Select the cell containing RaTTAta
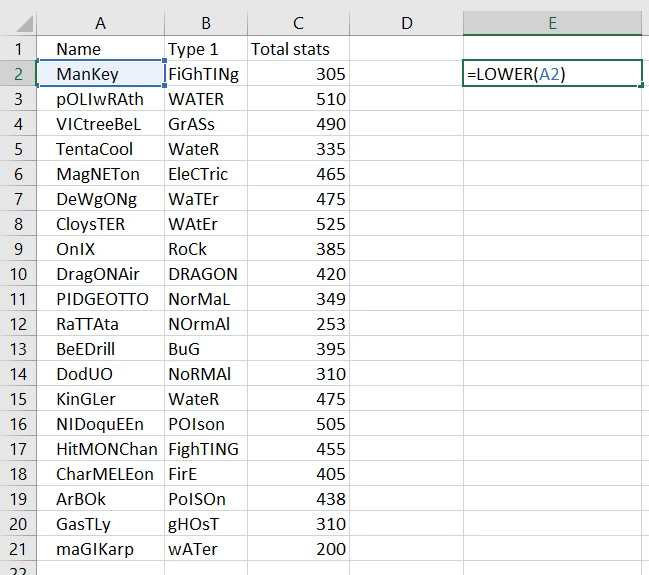This screenshot has width=649, height=575. [x=101, y=324]
